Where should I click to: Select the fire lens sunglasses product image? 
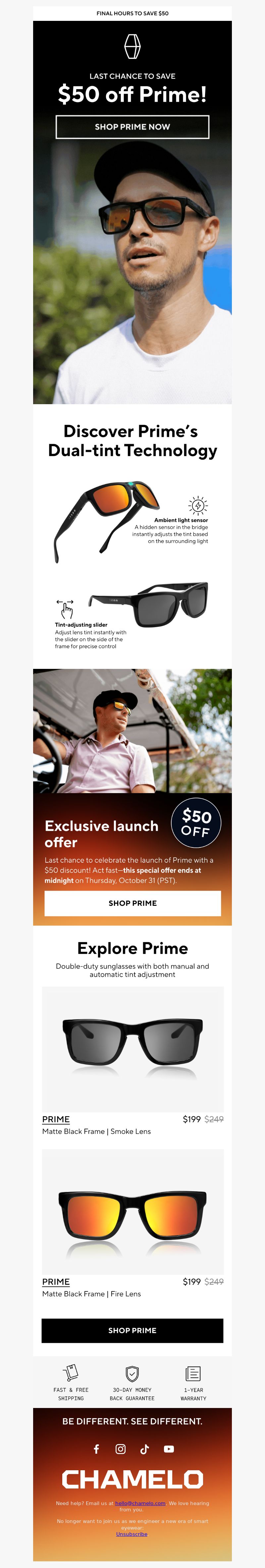(132, 1211)
